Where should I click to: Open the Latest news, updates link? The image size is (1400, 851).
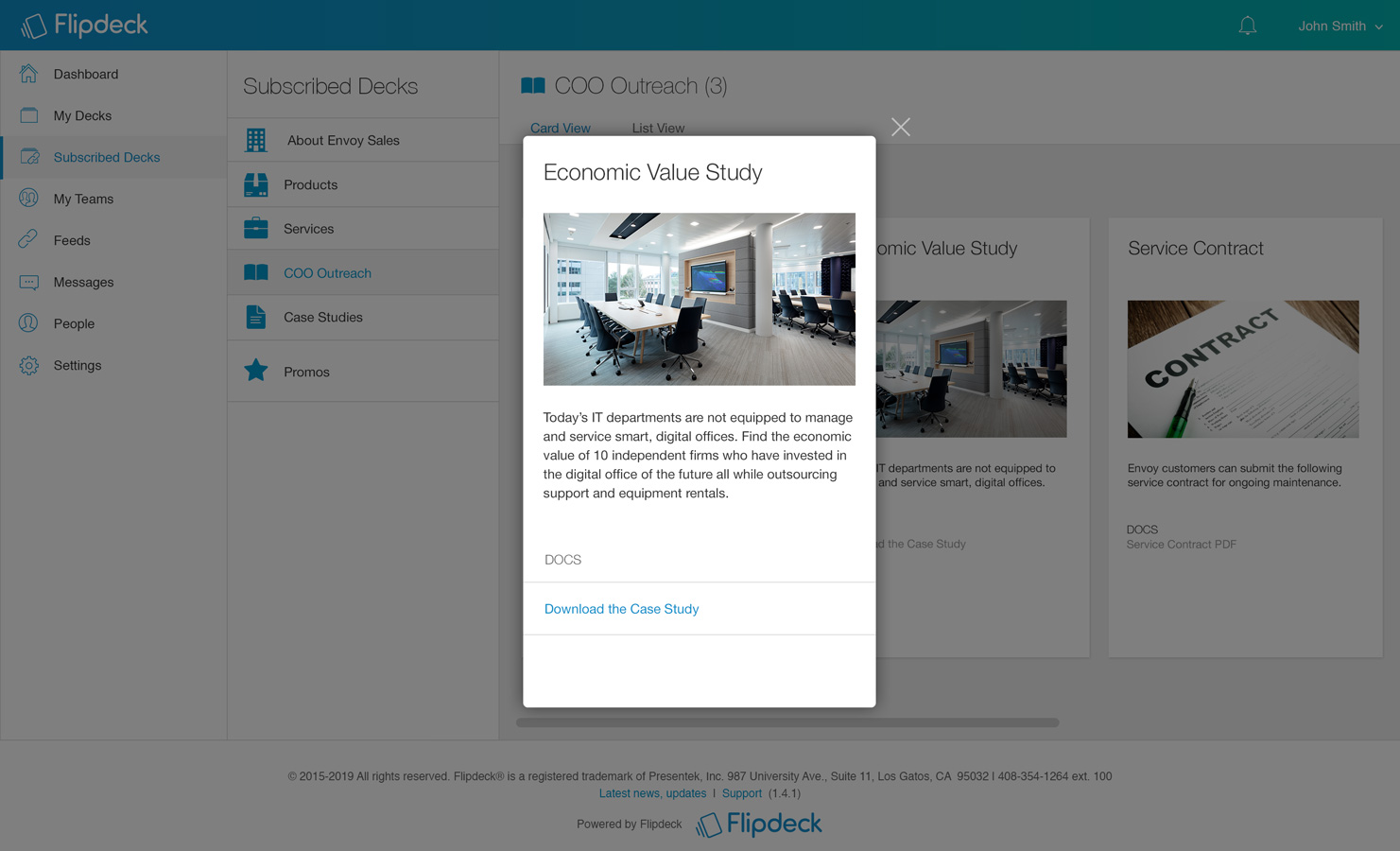pos(653,793)
